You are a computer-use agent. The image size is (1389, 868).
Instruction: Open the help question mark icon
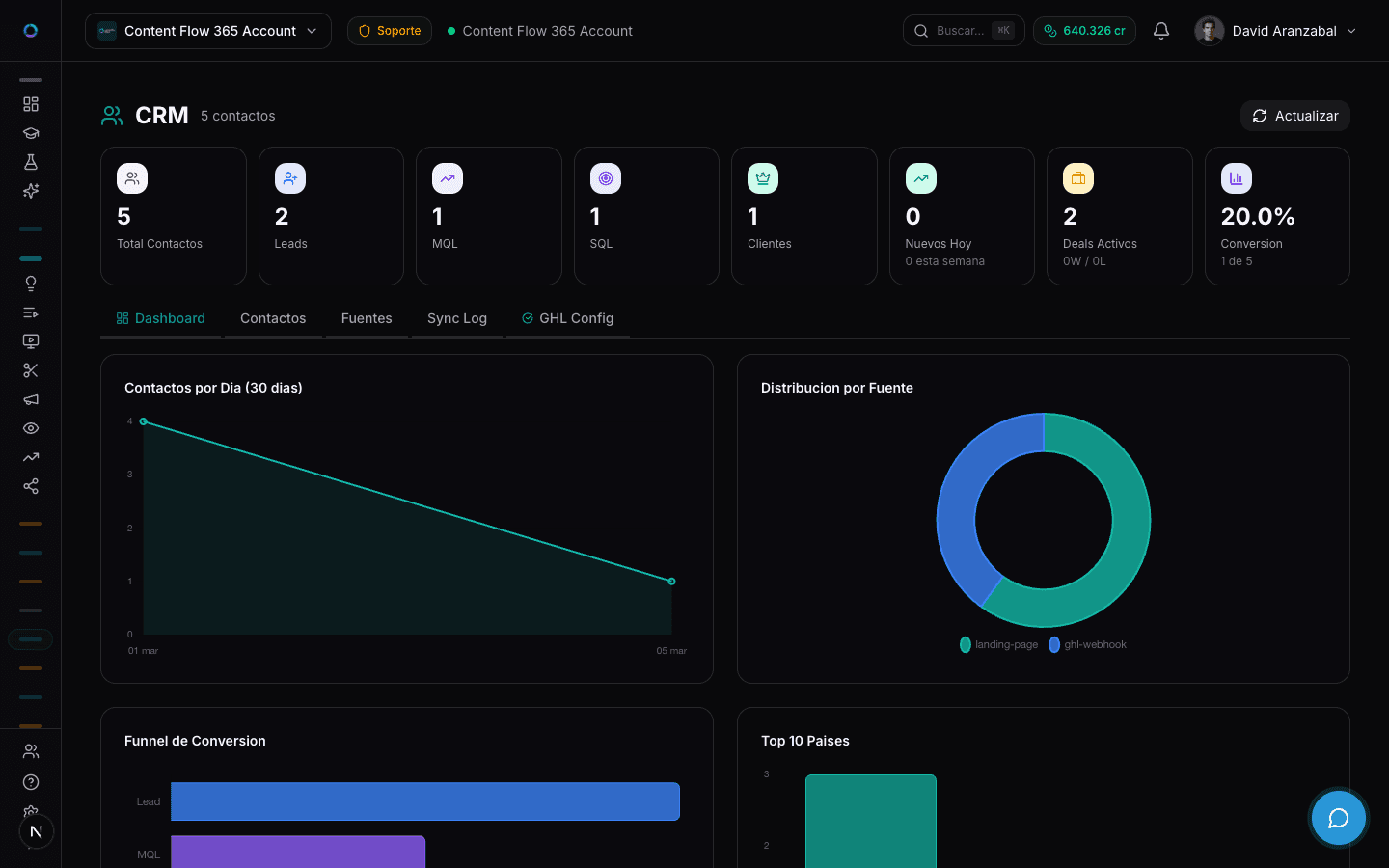pyautogui.click(x=31, y=782)
